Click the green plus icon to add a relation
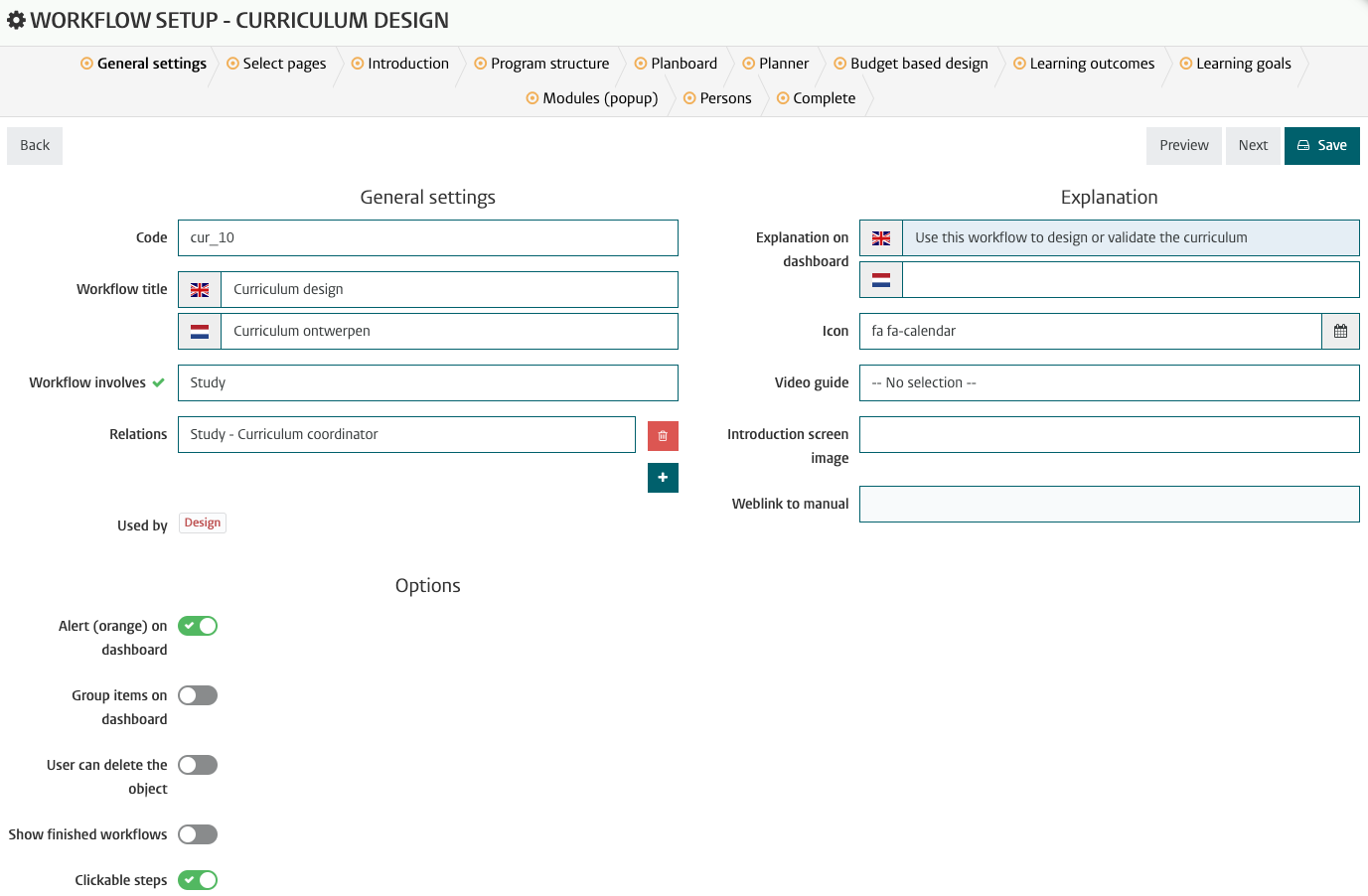The image size is (1368, 896). pyautogui.click(x=663, y=478)
